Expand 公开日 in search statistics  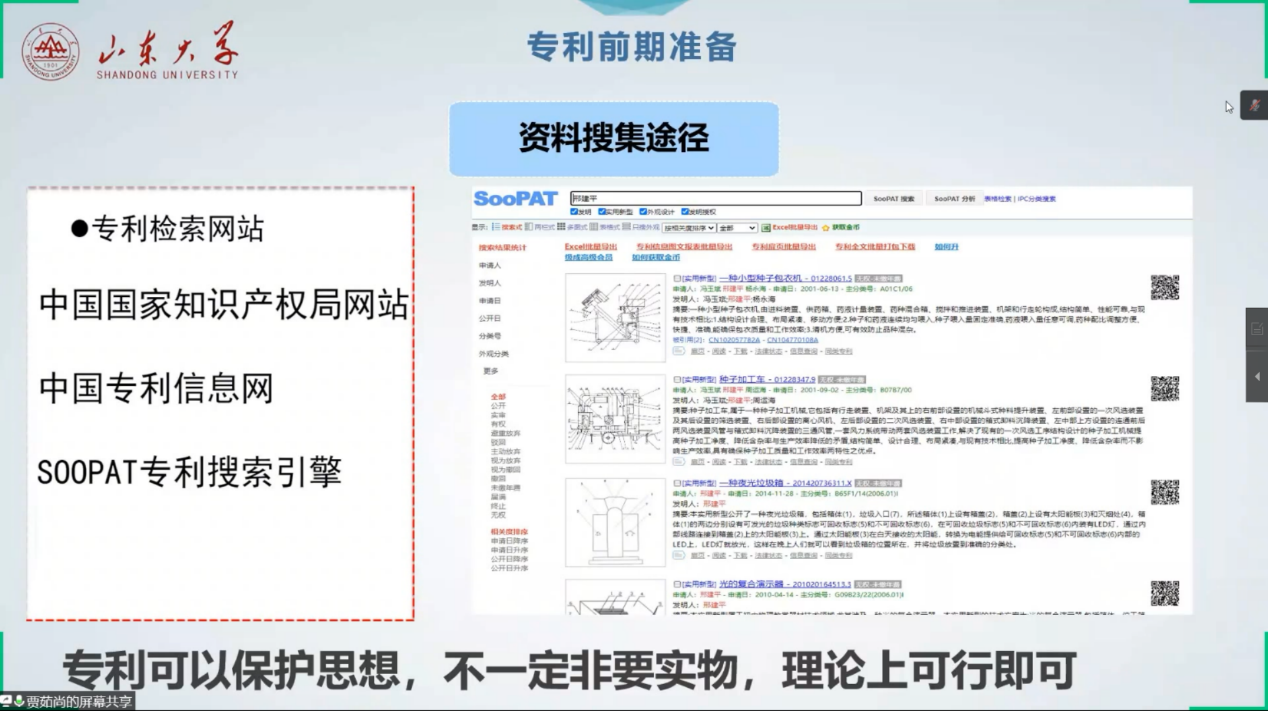click(x=490, y=318)
